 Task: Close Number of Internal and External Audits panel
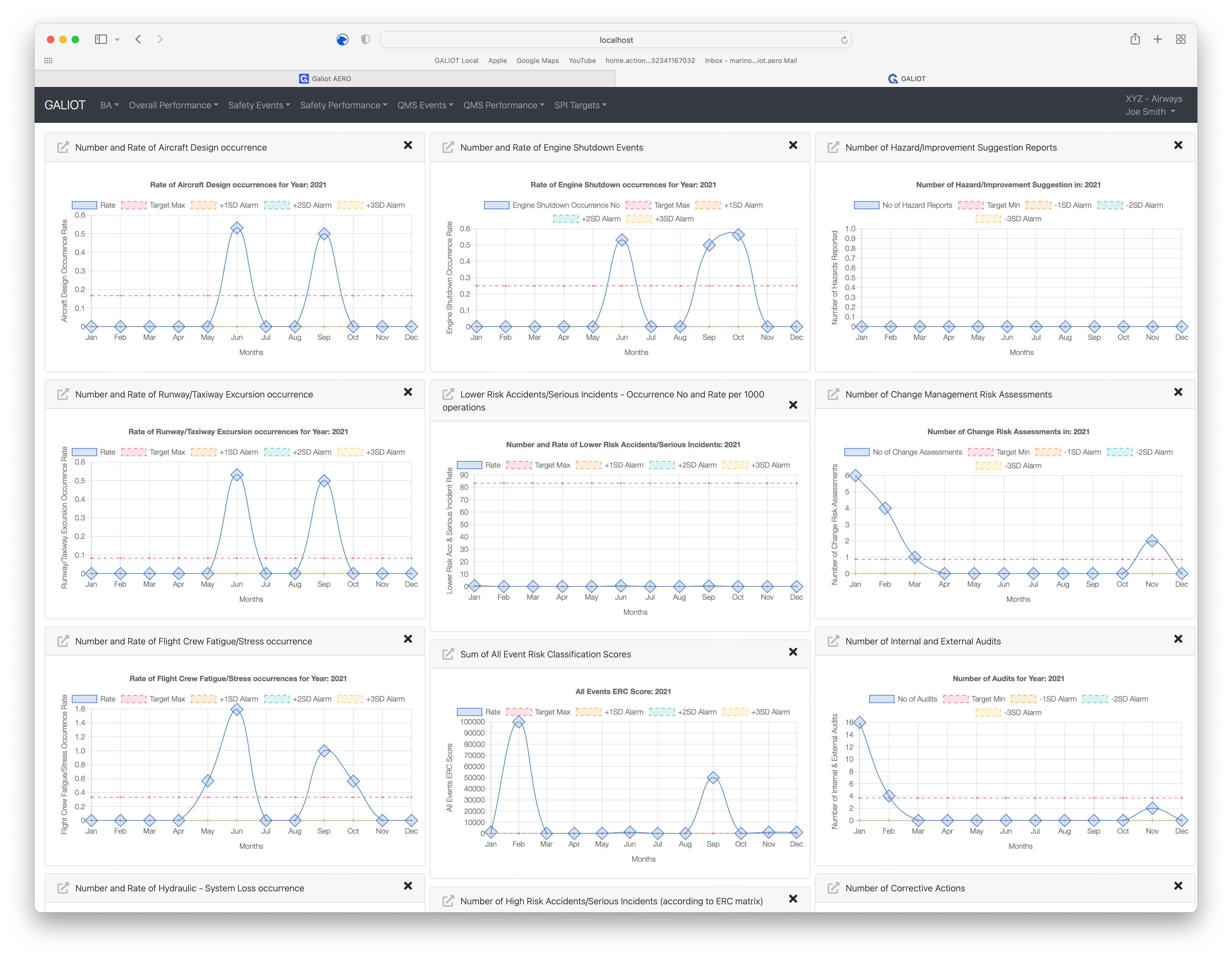(1178, 639)
